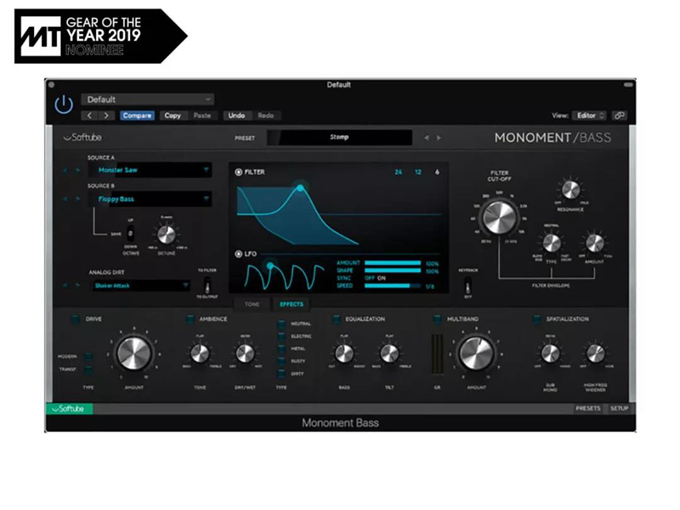This screenshot has height=510, width=680.
Task: Switch to the Tone tab
Action: coord(252,304)
